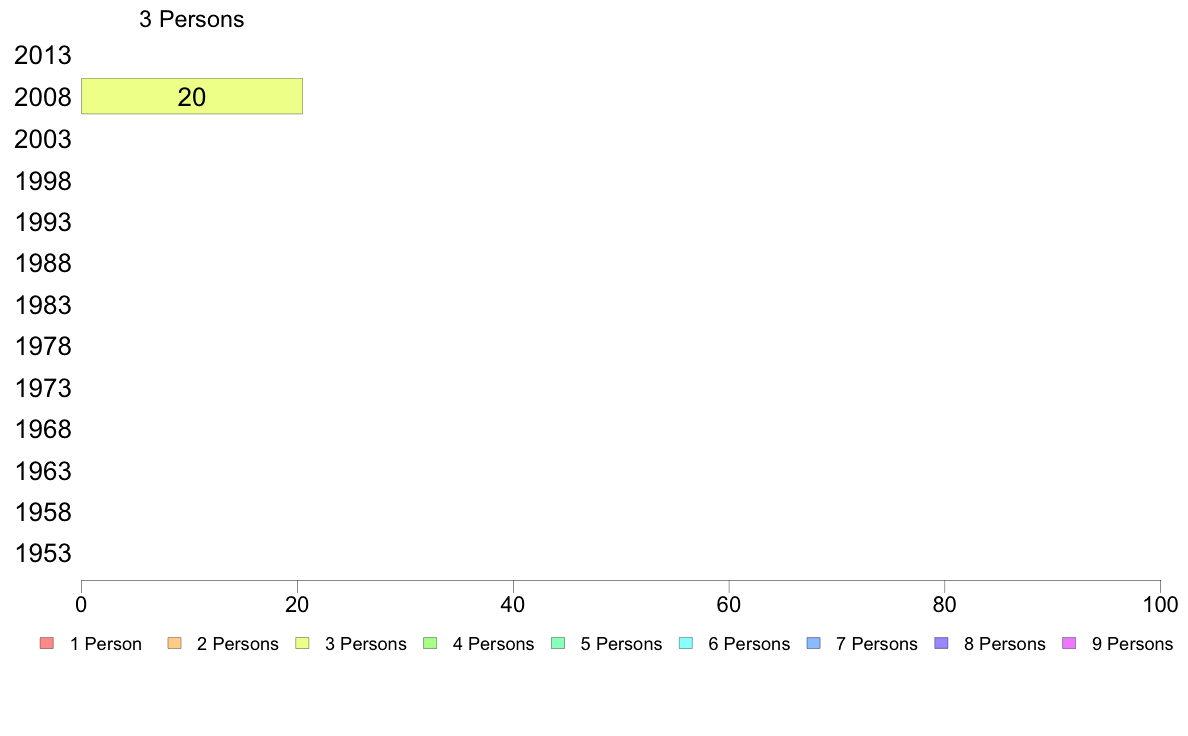Click the 1993 year label

point(42,222)
